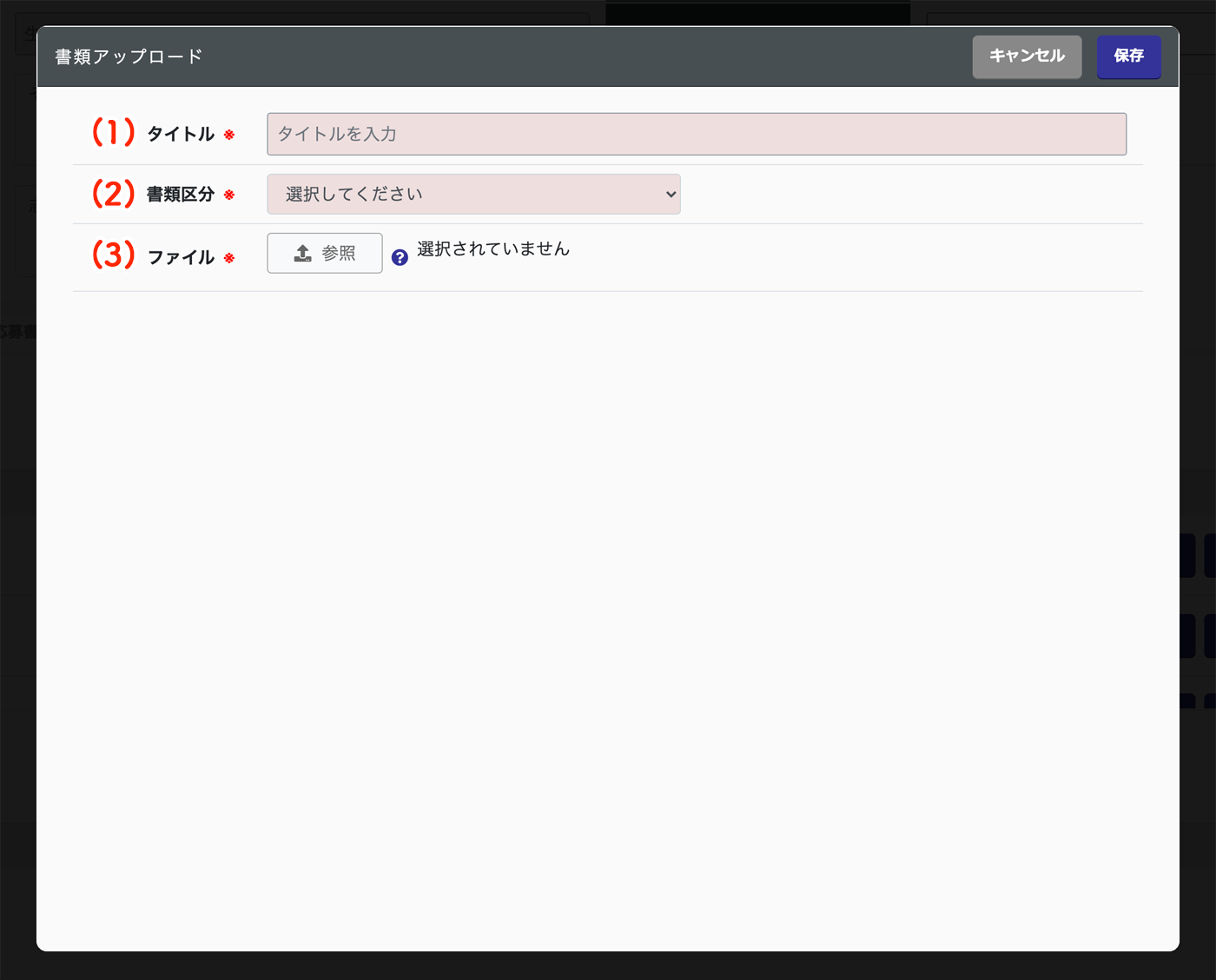This screenshot has width=1216, height=980.
Task: Click the 参照 file browse button
Action: pos(325,253)
